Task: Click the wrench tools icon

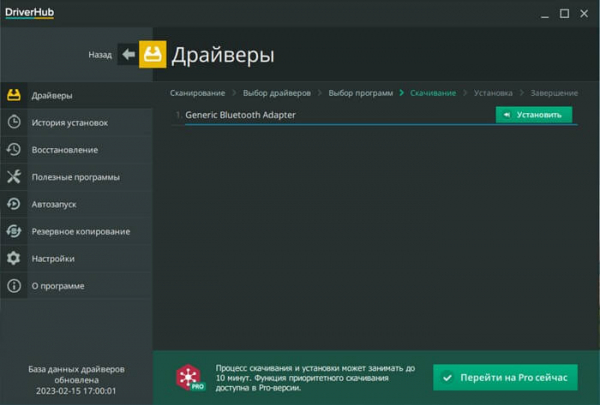Action: coord(14,176)
